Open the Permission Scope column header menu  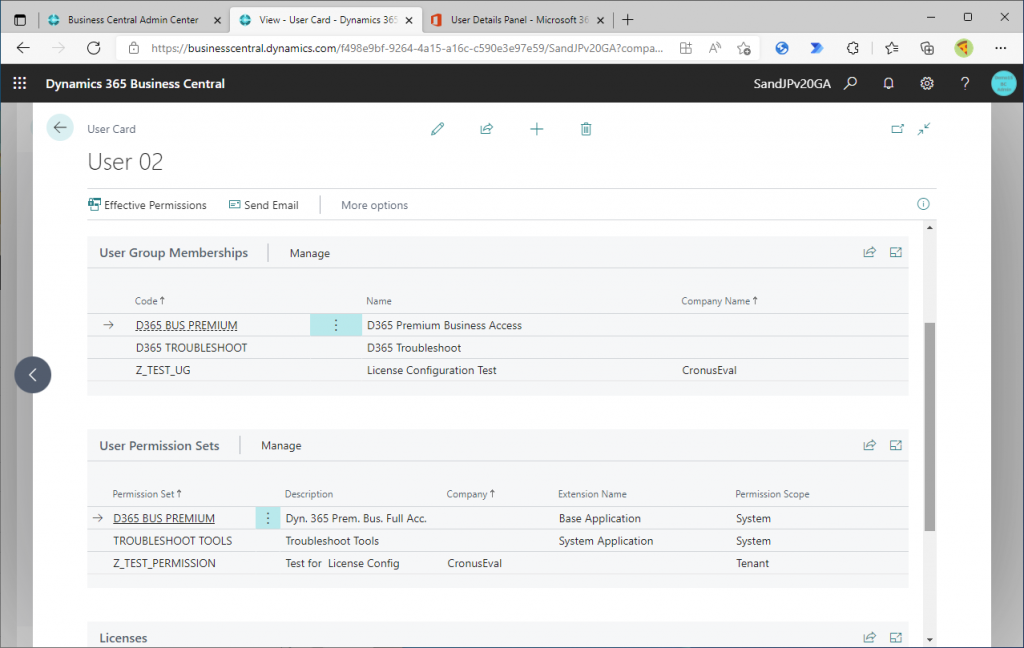pos(772,494)
